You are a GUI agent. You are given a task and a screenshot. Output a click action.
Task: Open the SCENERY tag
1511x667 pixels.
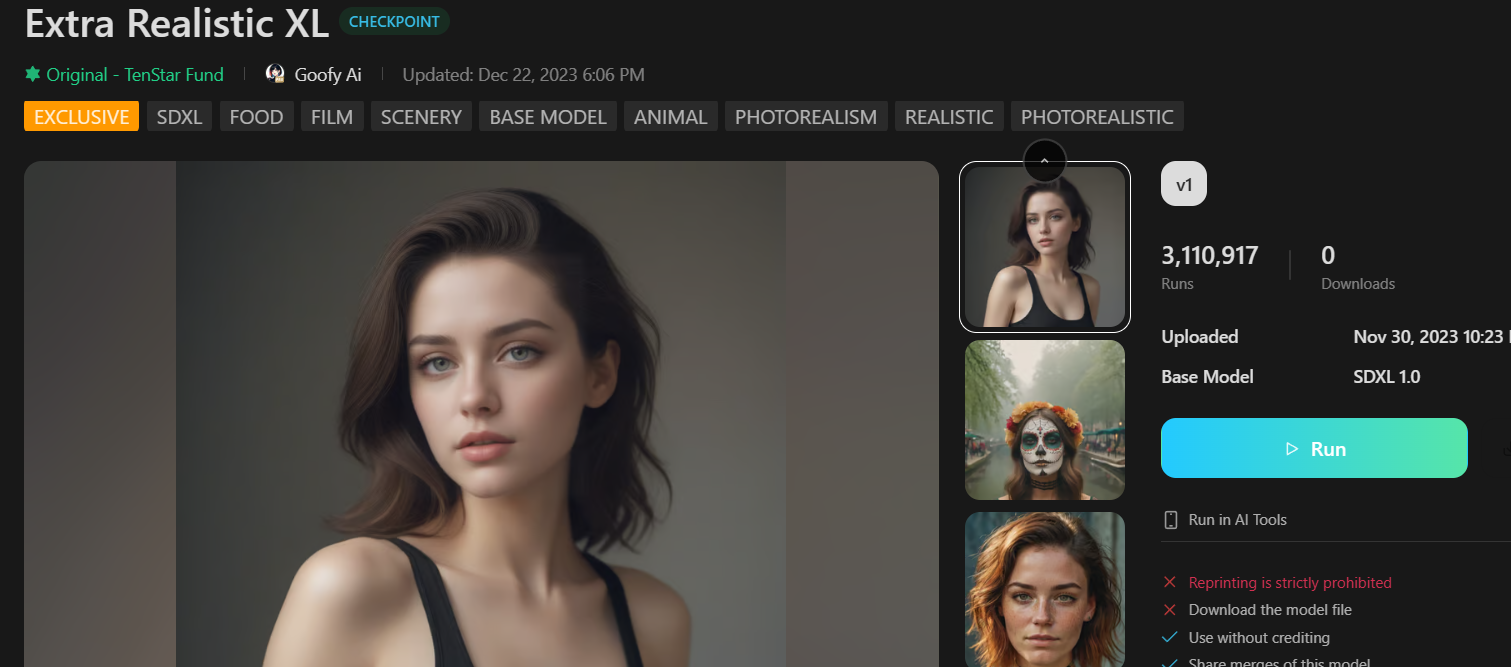421,117
